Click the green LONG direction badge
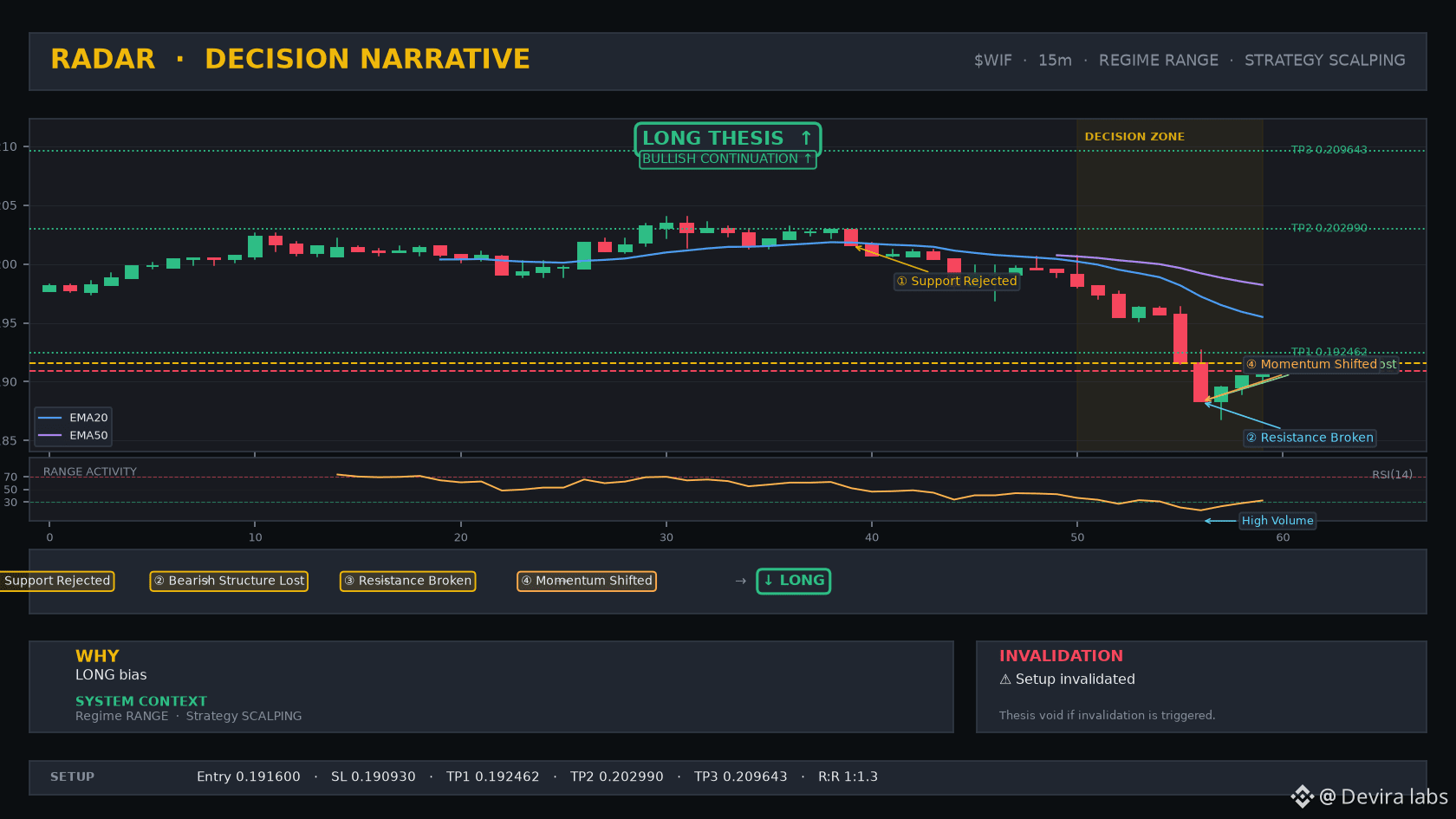 (794, 581)
